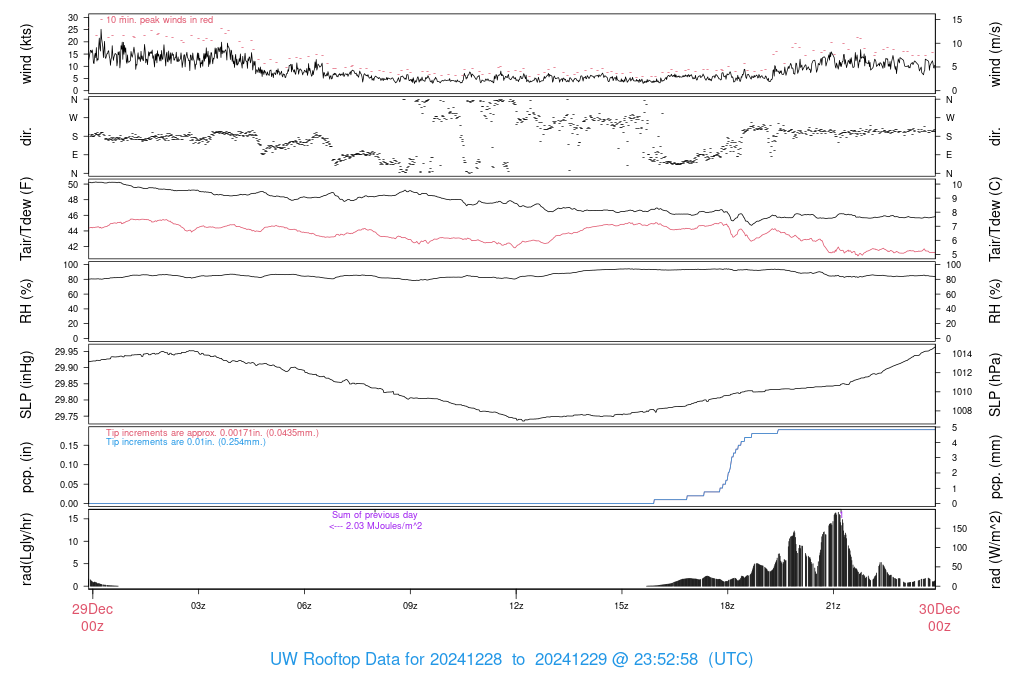Click the 'Sum of previous day' annotation
The width and height of the screenshot is (1024, 700).
(375, 515)
